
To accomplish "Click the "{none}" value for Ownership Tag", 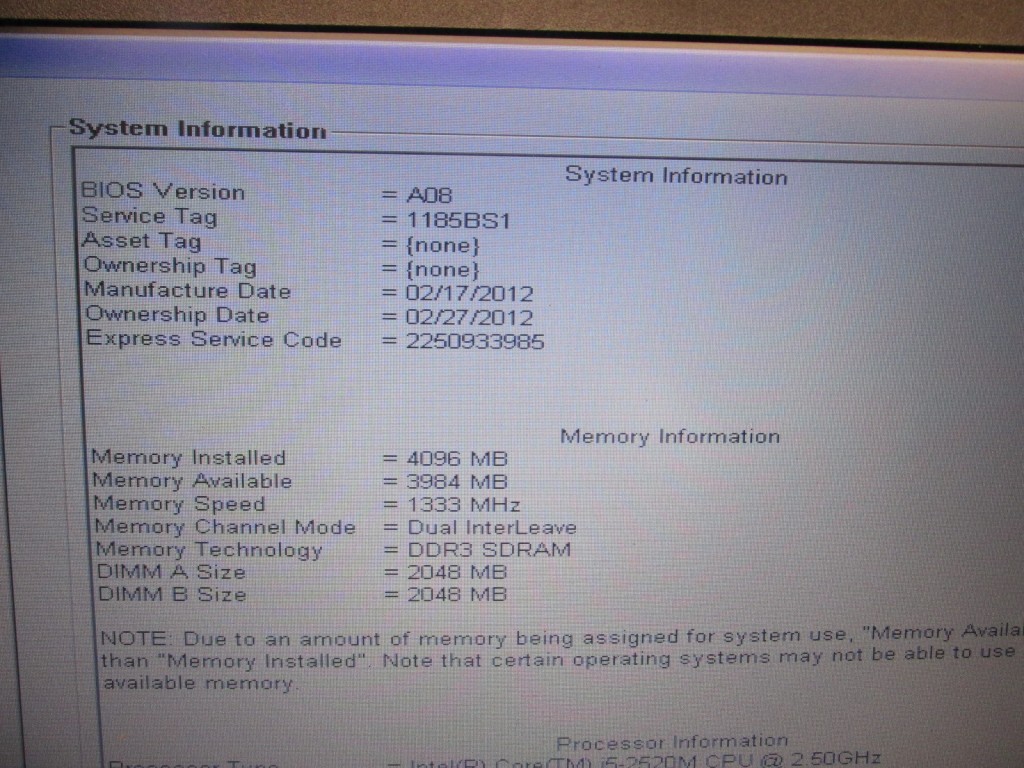I will coord(443,269).
